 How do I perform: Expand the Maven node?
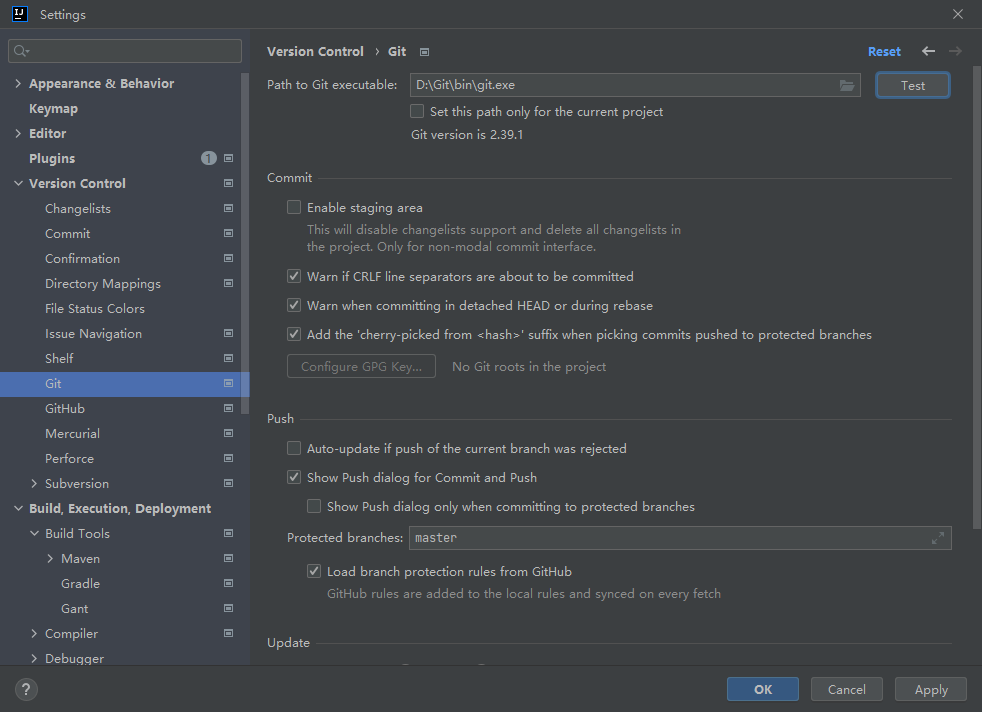[50, 559]
